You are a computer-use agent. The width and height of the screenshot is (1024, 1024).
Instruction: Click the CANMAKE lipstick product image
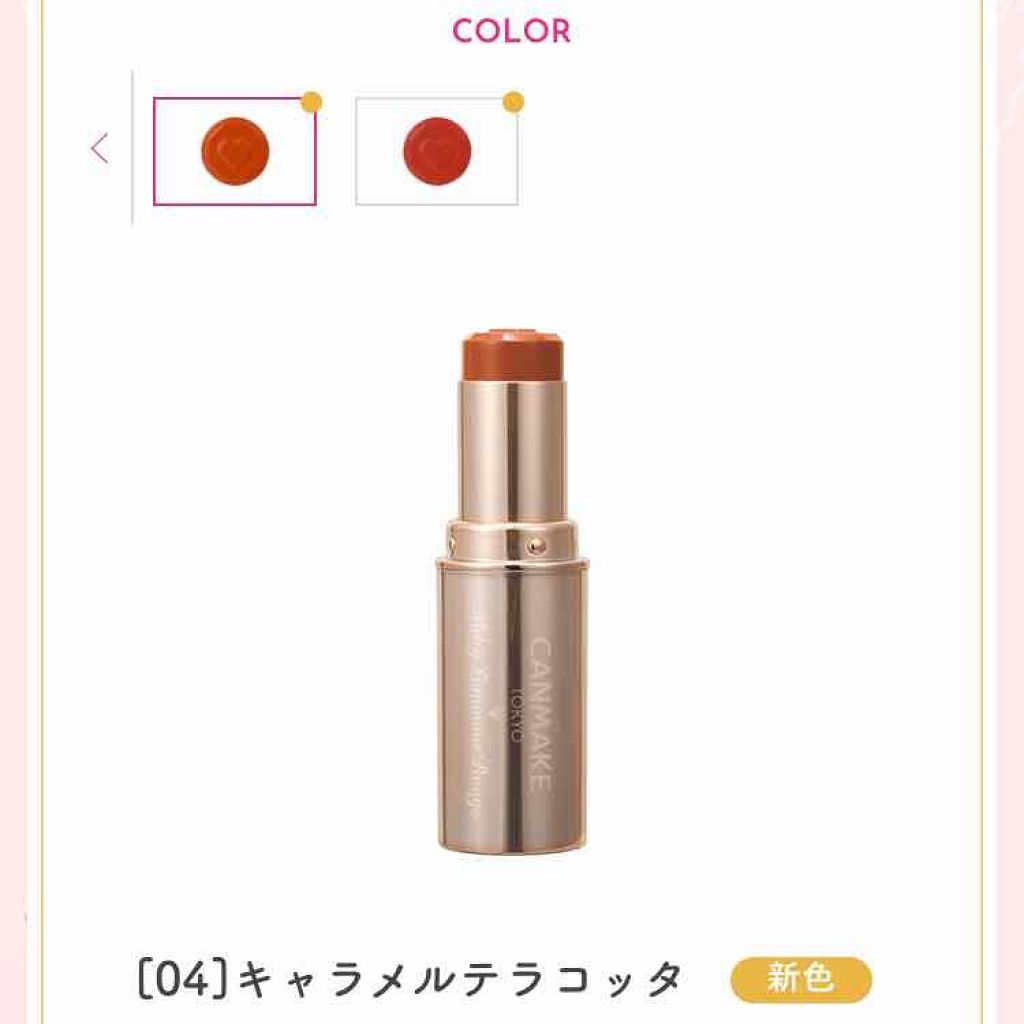point(513,591)
